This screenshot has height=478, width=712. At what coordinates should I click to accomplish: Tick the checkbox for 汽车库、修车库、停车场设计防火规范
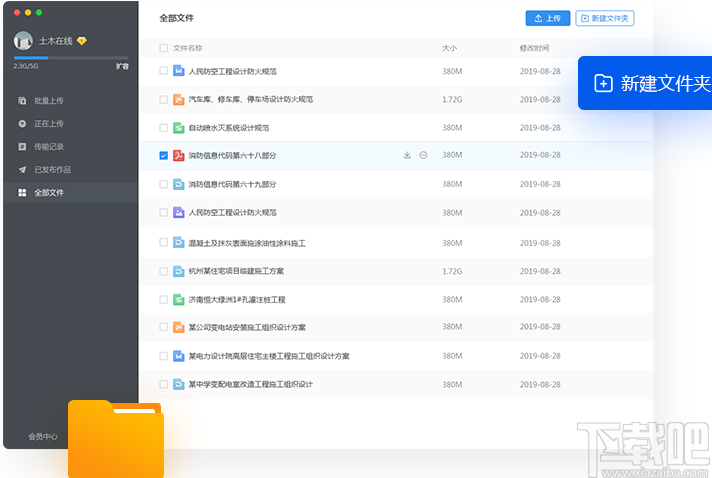[163, 99]
